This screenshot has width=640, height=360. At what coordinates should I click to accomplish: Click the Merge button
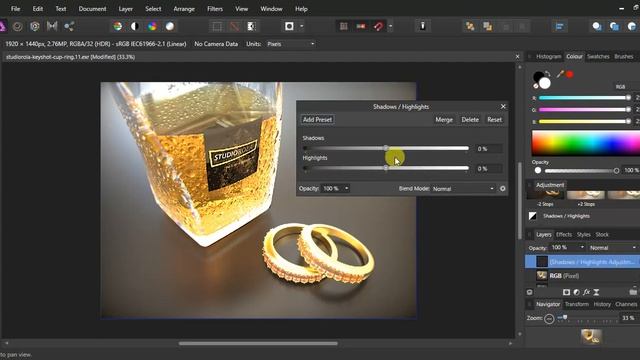444,120
